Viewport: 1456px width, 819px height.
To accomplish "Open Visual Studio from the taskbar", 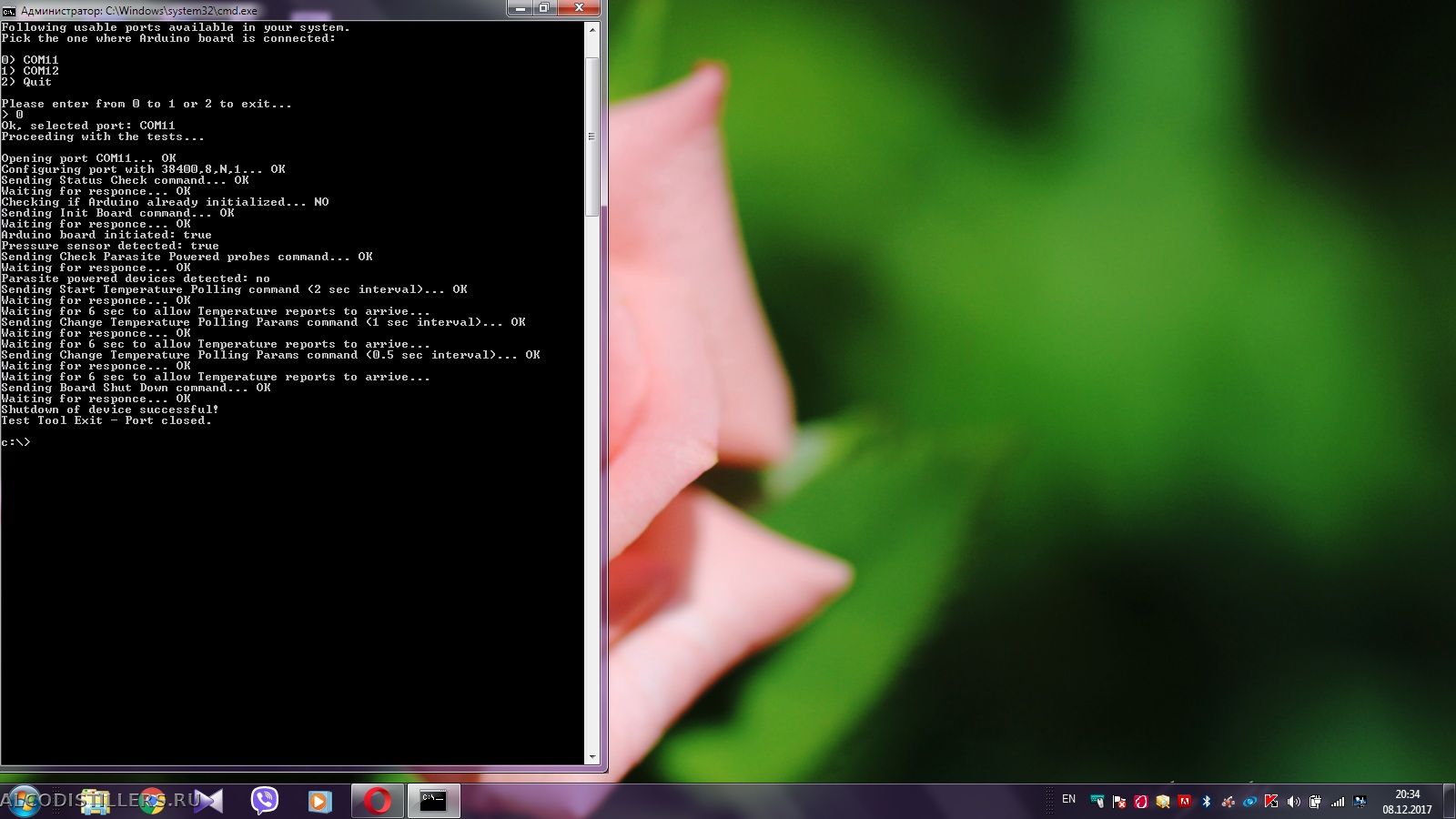I will click(x=208, y=801).
